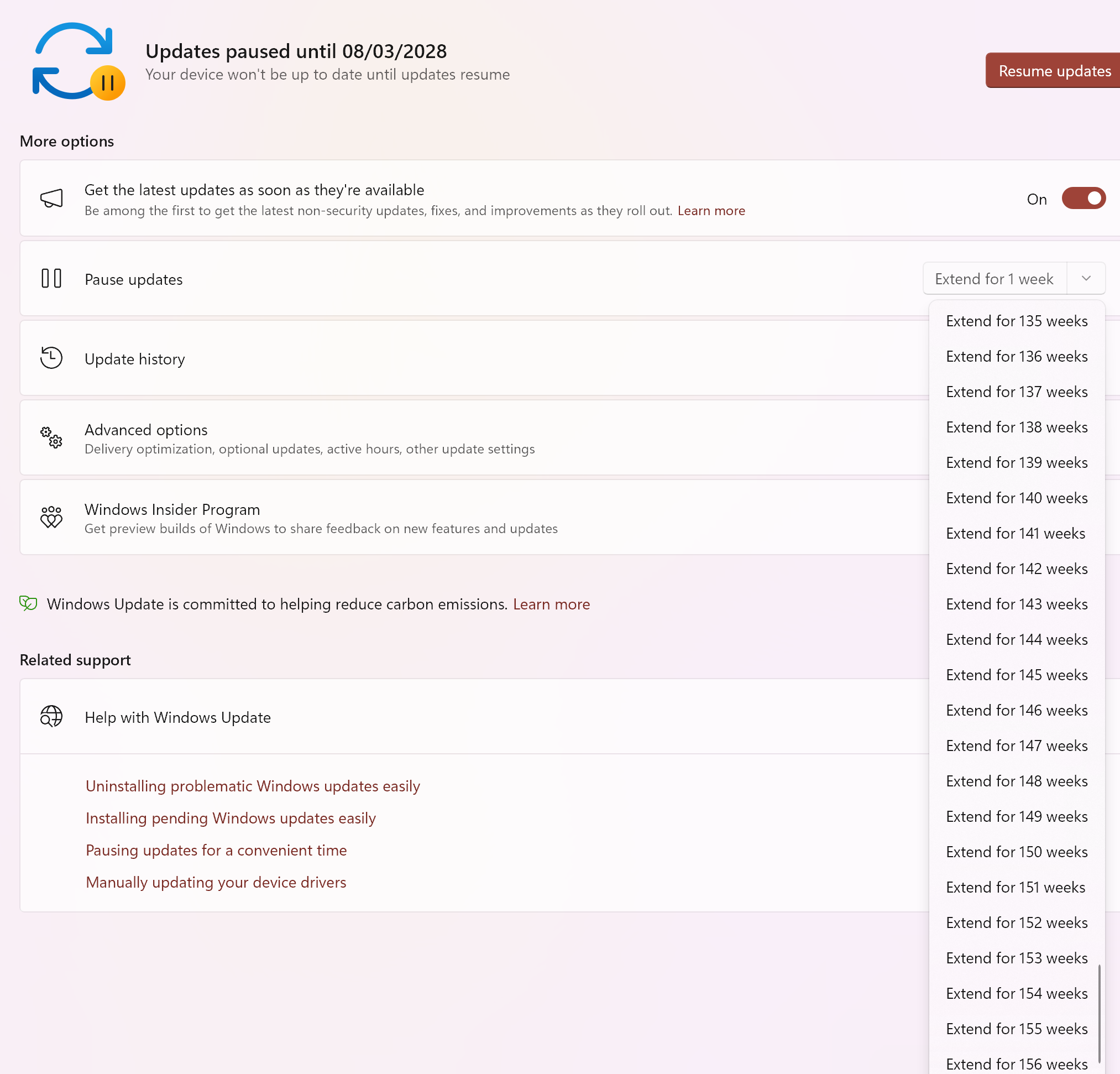Click the Pause updates pause icon
This screenshot has width=1120, height=1074.
(x=51, y=279)
